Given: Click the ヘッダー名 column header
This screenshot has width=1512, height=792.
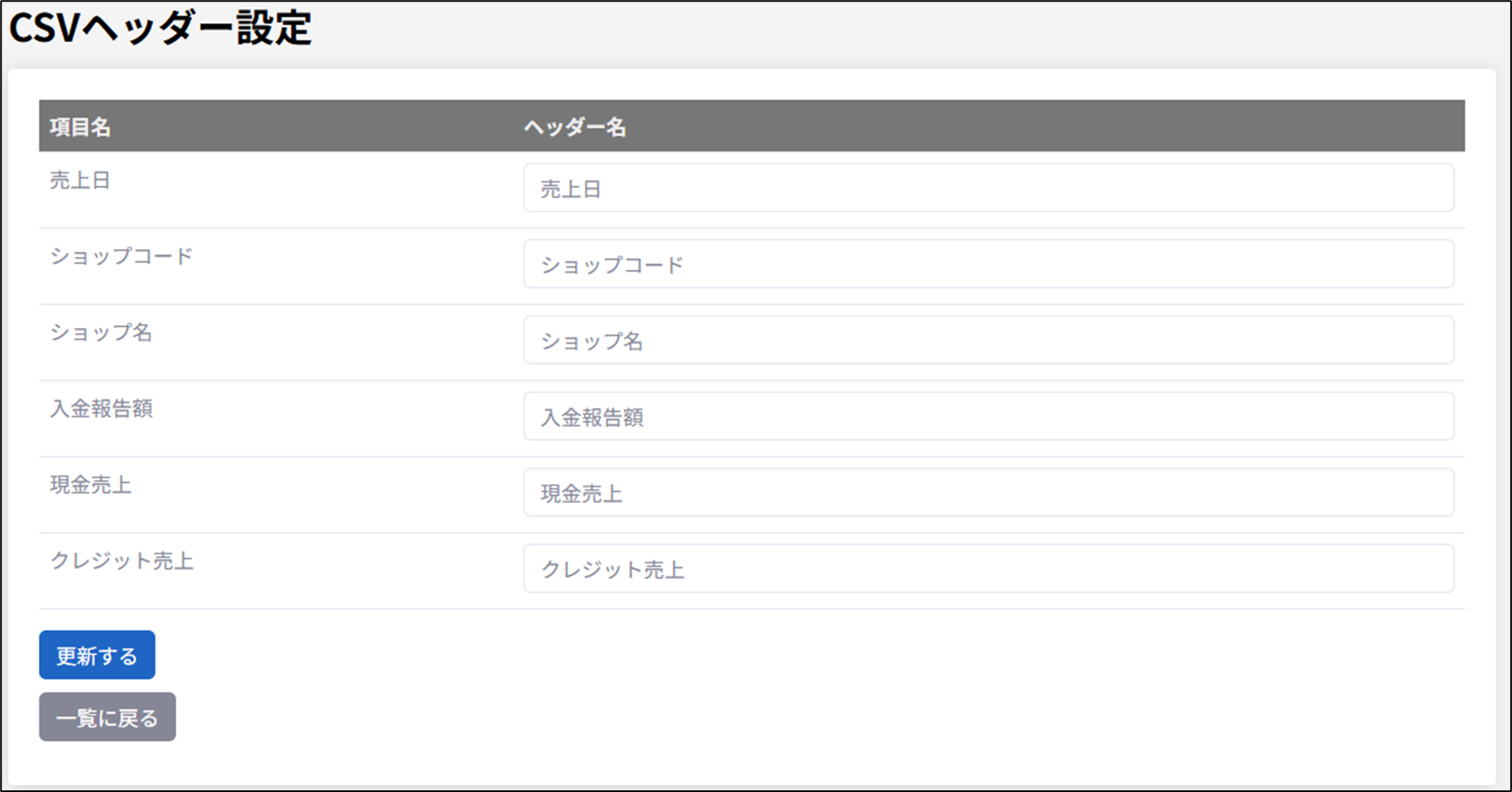Looking at the screenshot, I should (575, 127).
